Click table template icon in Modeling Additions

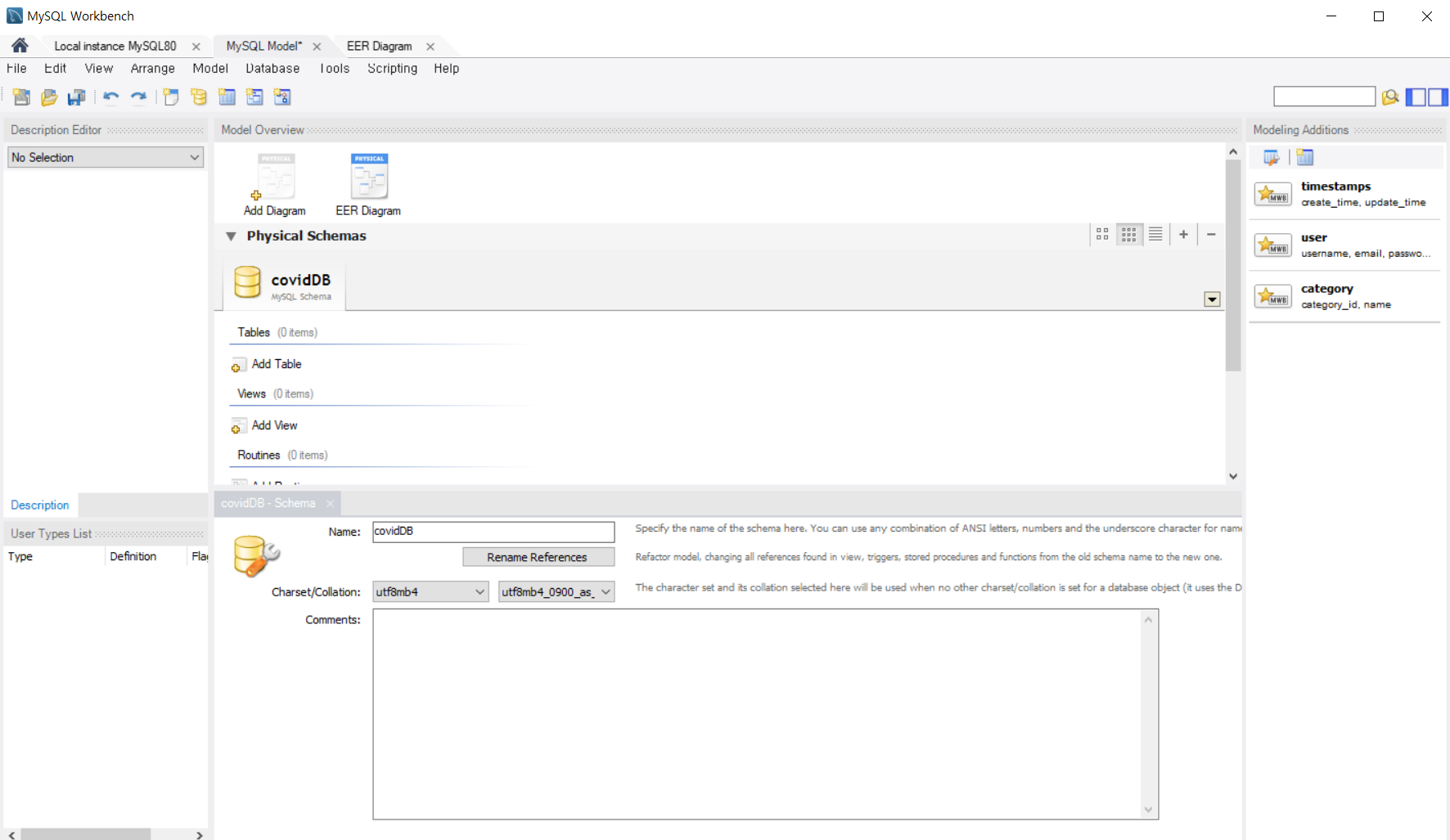(x=1305, y=158)
